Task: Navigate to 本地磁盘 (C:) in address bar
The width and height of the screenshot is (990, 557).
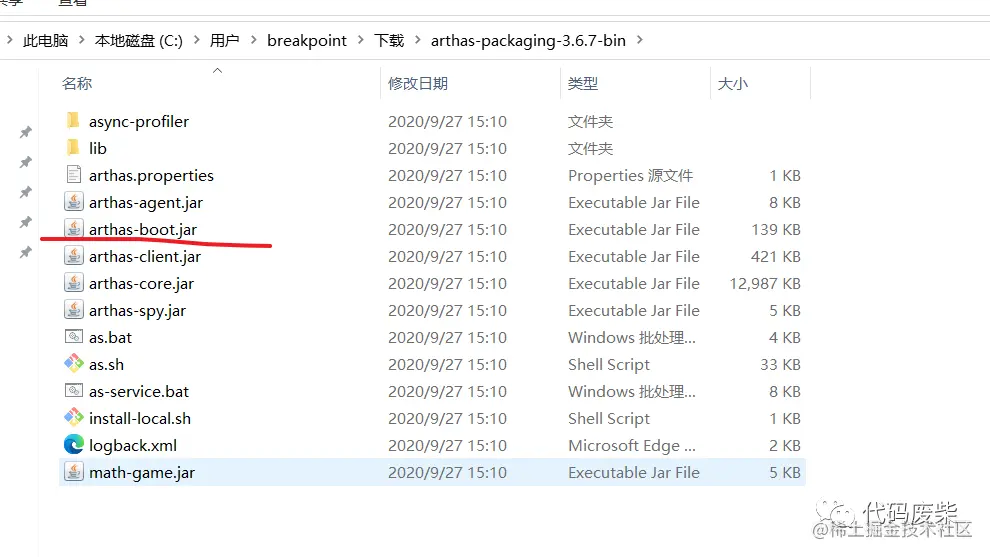Action: pyautogui.click(x=138, y=40)
